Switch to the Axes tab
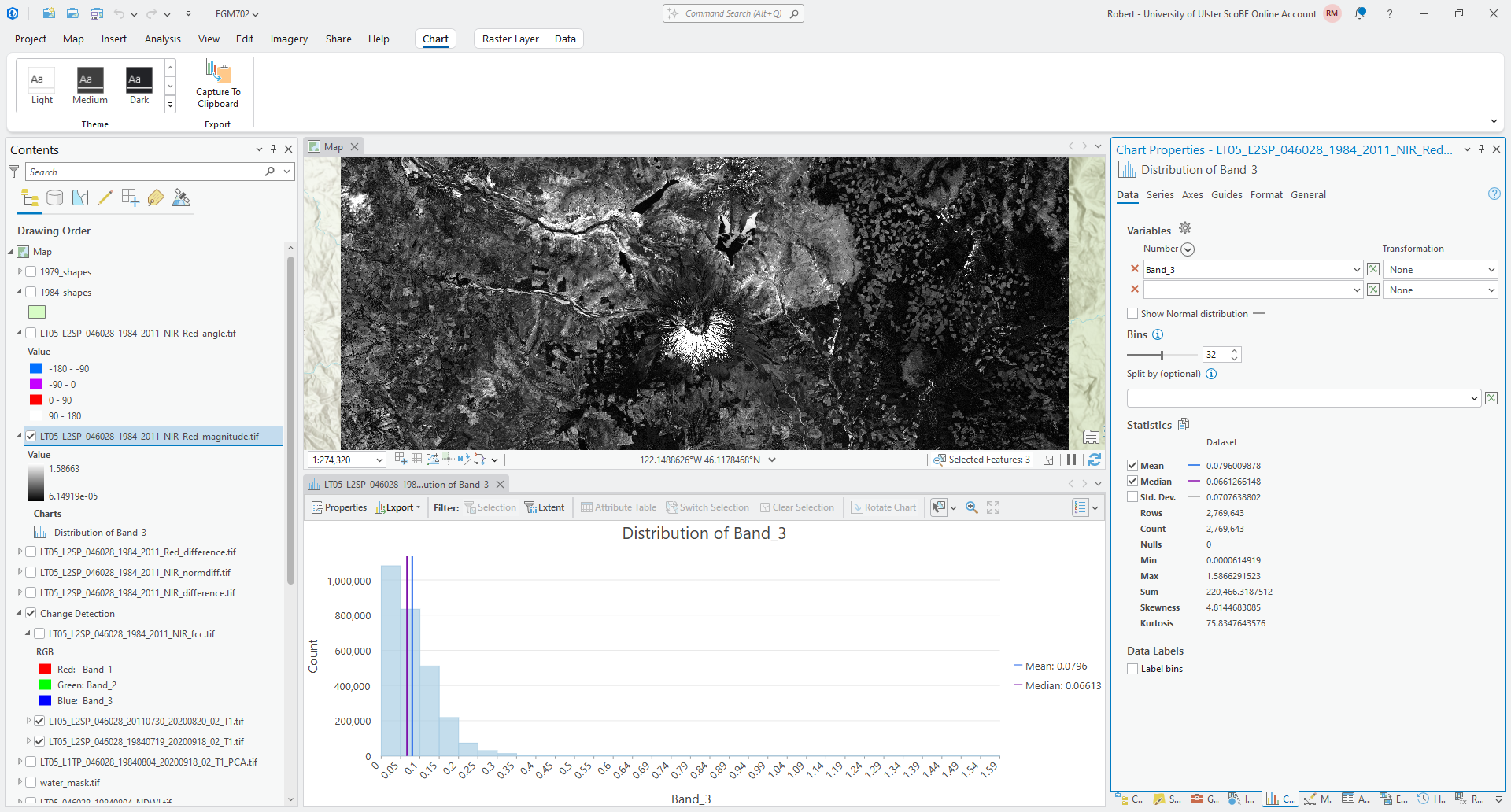The height and width of the screenshot is (812, 1511). click(1192, 195)
